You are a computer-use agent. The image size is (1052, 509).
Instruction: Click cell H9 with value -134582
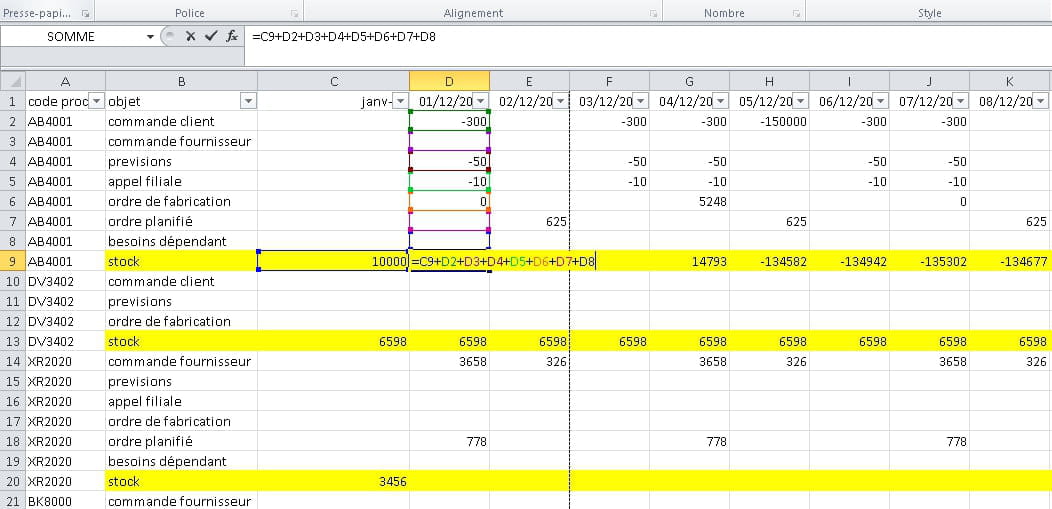[770, 262]
